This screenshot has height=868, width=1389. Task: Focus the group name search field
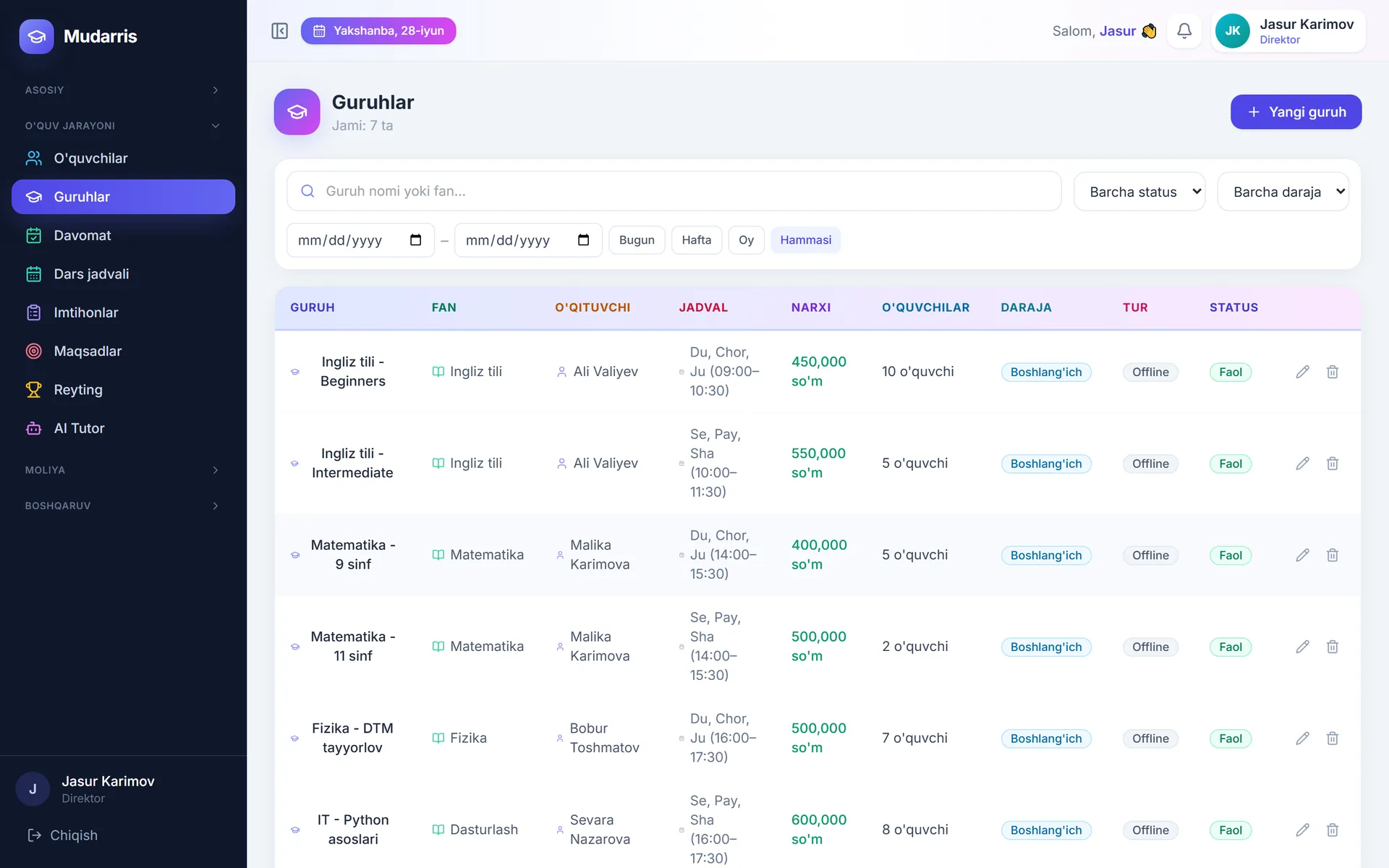[674, 191]
